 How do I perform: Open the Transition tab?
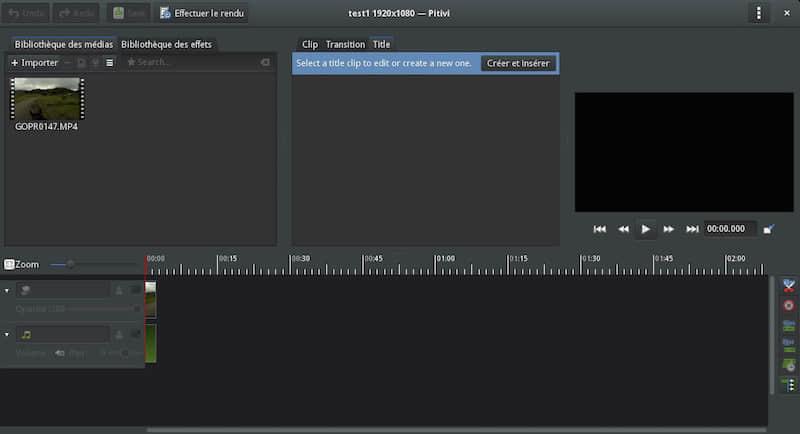point(345,44)
